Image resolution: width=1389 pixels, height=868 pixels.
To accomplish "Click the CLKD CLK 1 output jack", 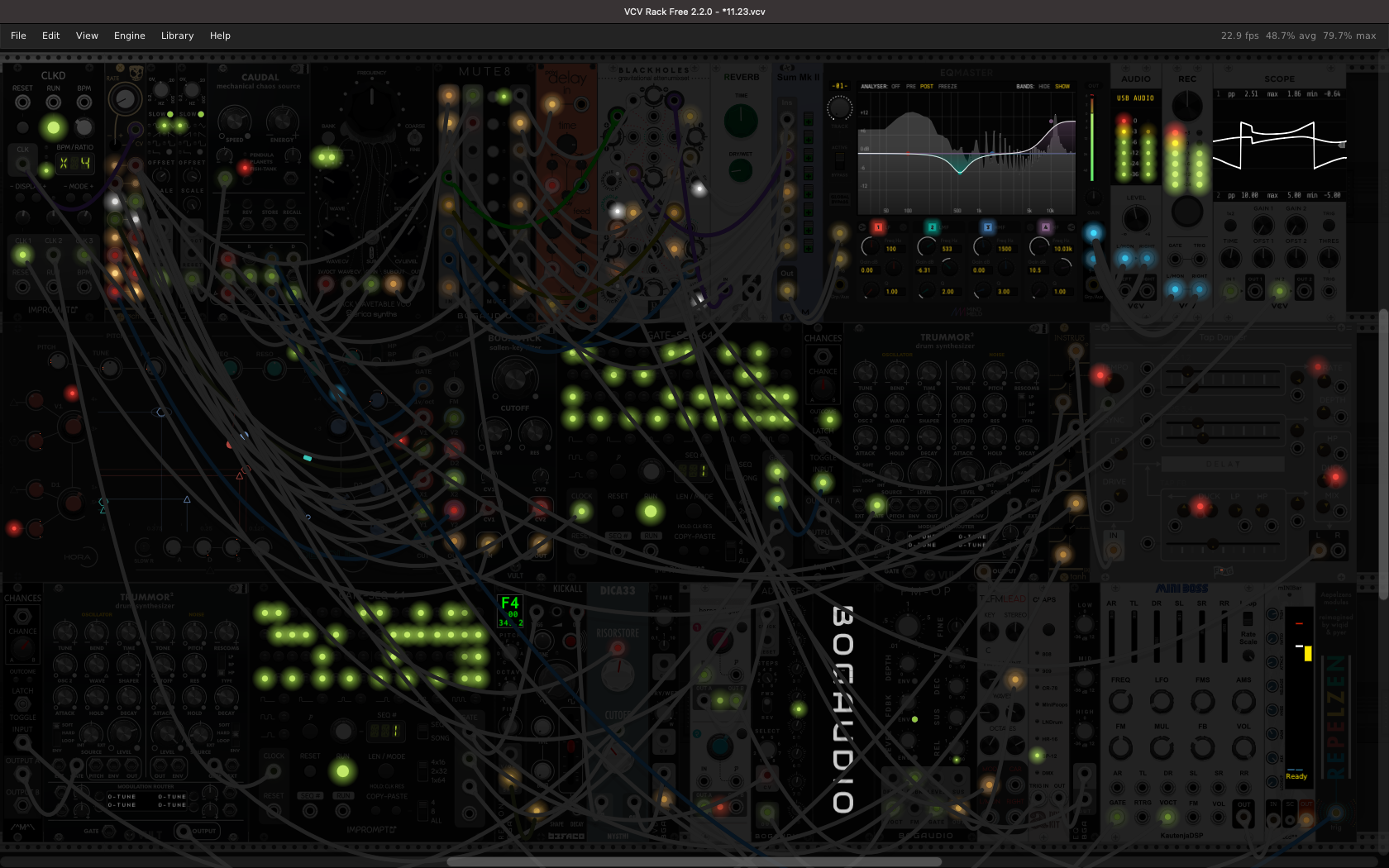I will pyautogui.click(x=23, y=255).
